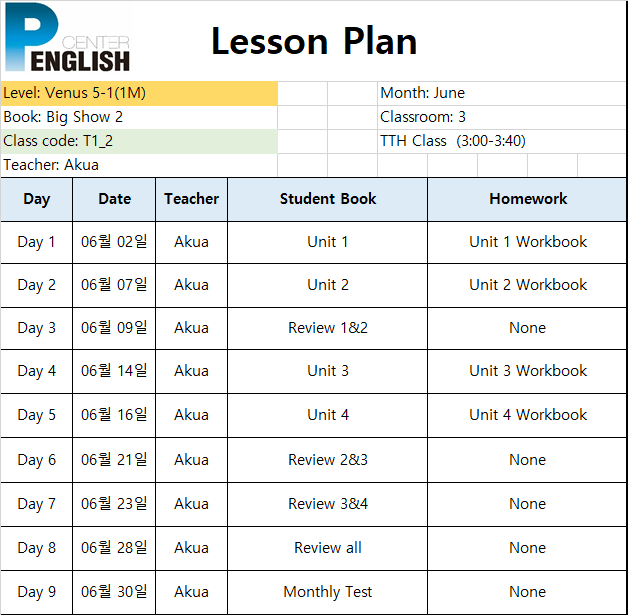The height and width of the screenshot is (615, 628).
Task: Click the Monthly Test cell
Action: click(328, 592)
